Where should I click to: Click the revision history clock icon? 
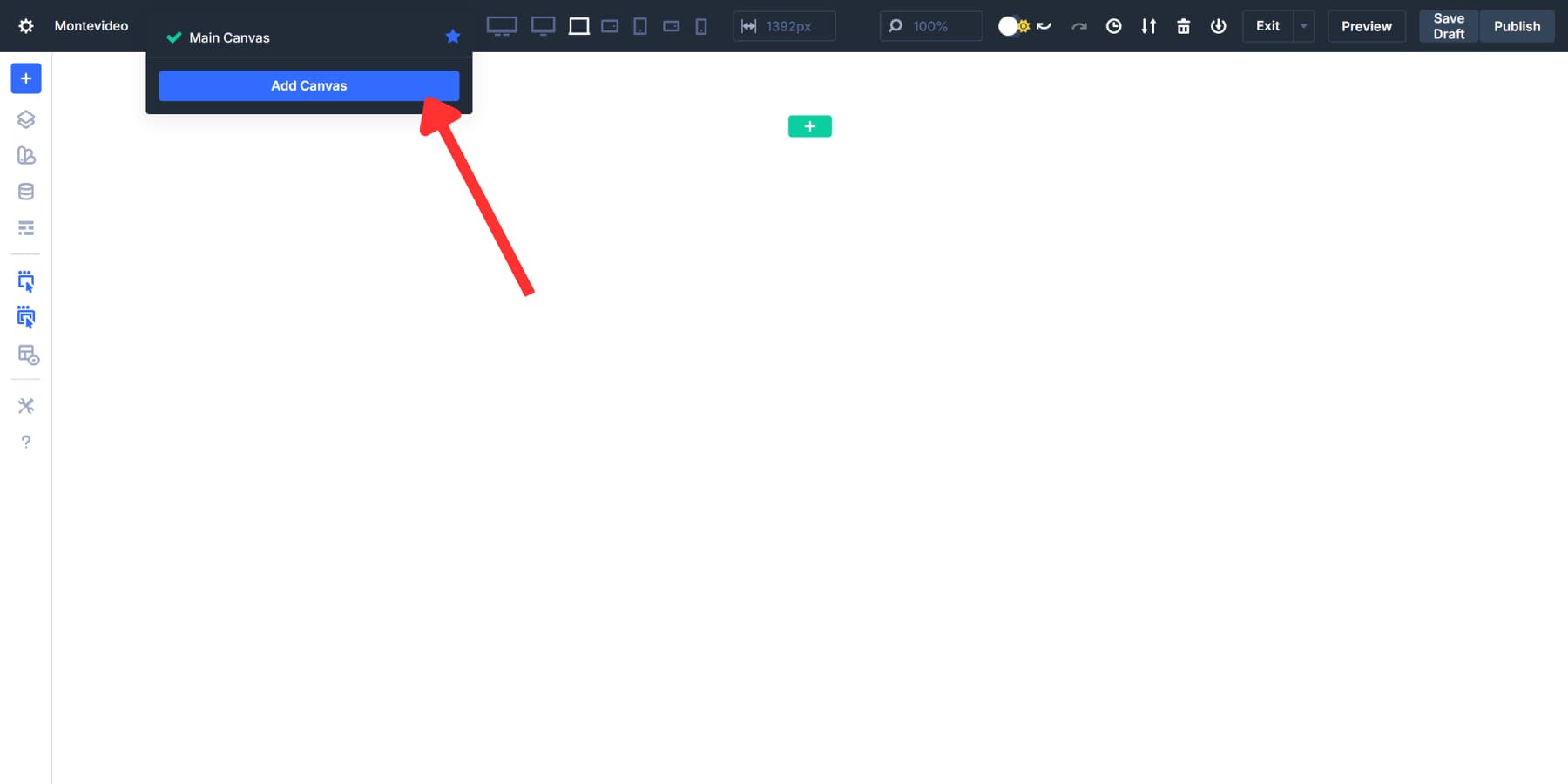(x=1113, y=26)
